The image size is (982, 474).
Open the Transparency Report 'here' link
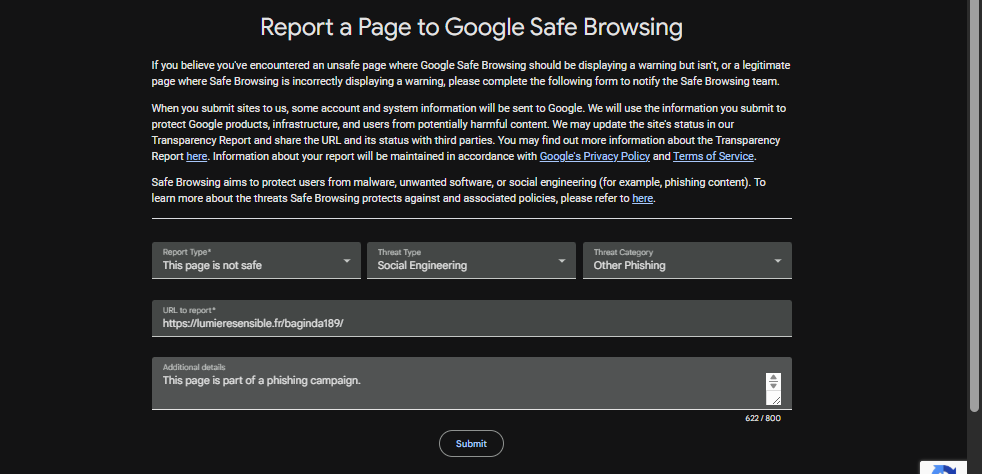[x=197, y=157]
